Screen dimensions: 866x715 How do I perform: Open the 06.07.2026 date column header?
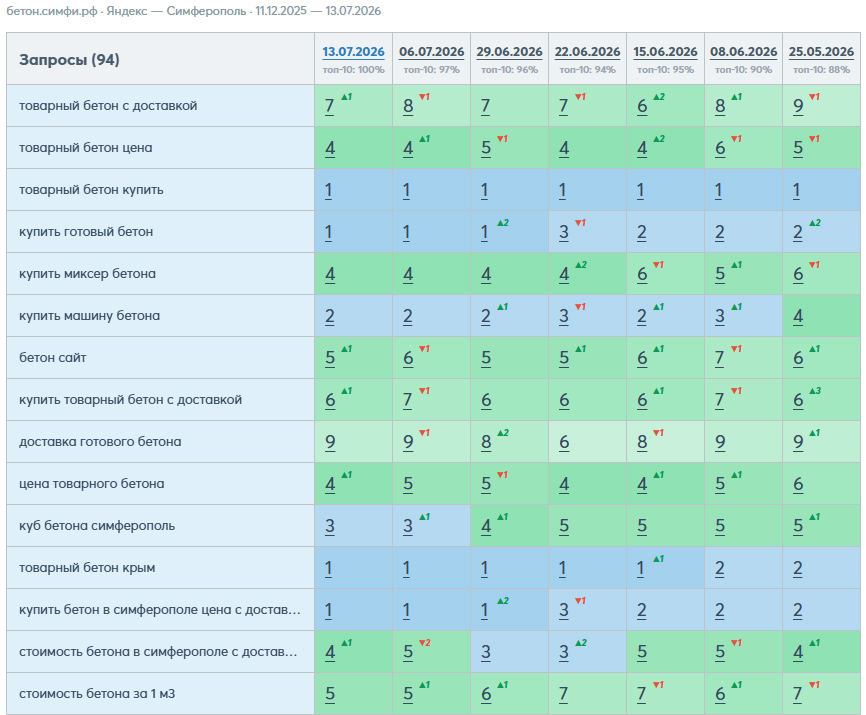pyautogui.click(x=431, y=52)
